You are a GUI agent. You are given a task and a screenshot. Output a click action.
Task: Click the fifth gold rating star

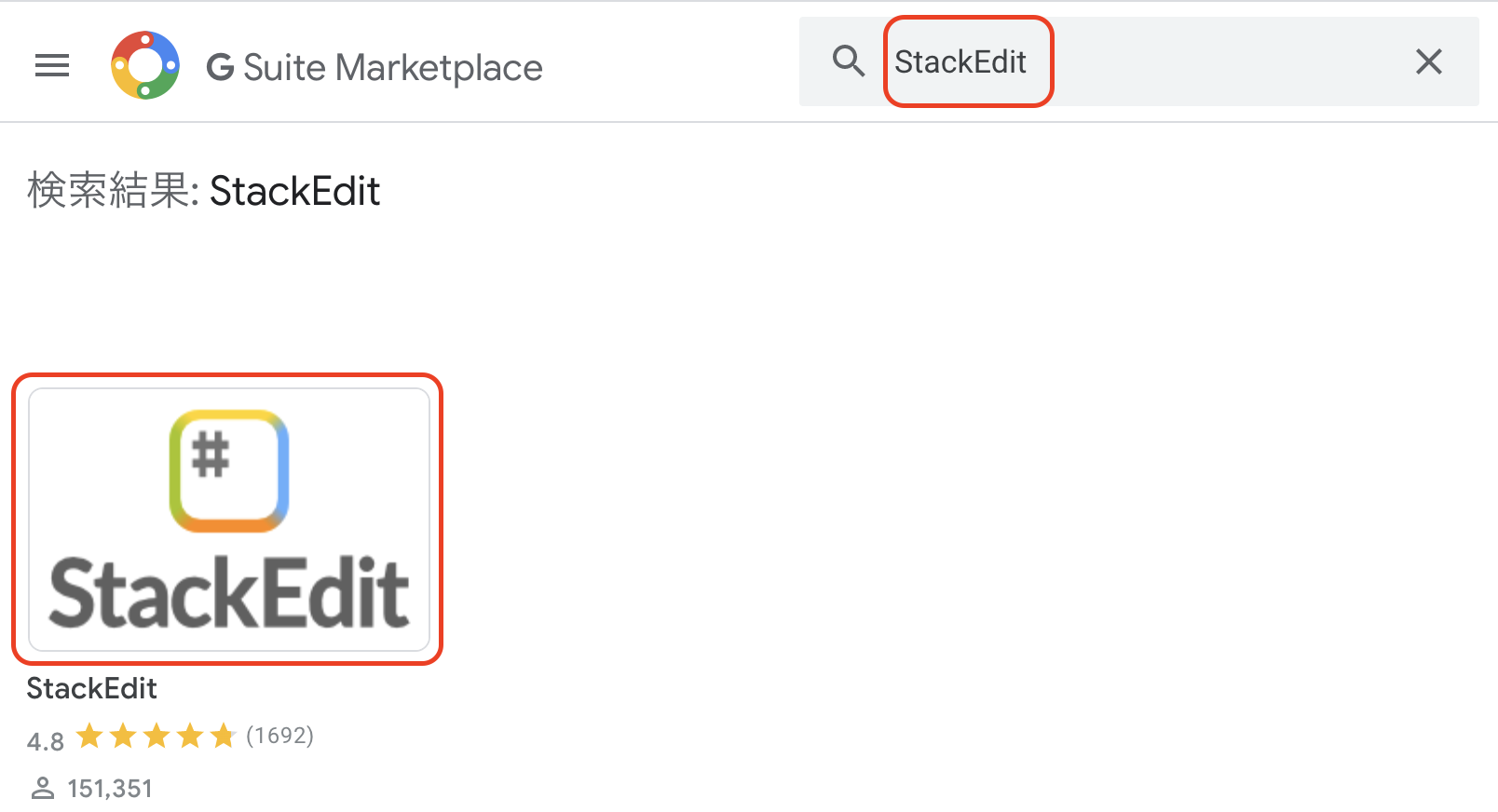pyautogui.click(x=224, y=735)
